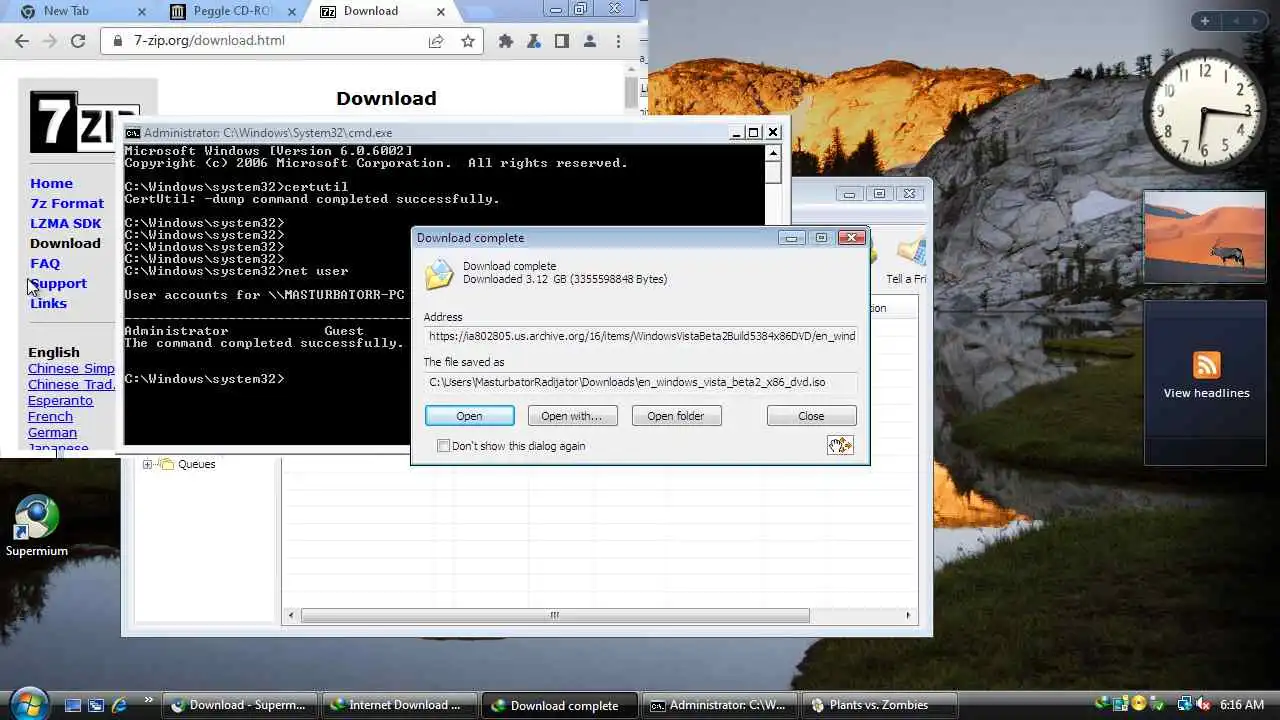
Task: Click the View headlines feed gadget
Action: [x=1205, y=382]
